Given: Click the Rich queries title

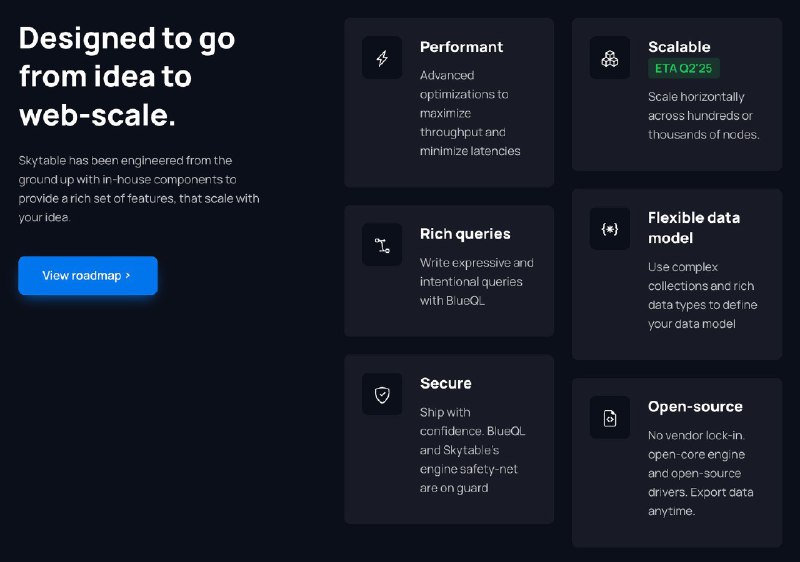Looking at the screenshot, I should (465, 234).
